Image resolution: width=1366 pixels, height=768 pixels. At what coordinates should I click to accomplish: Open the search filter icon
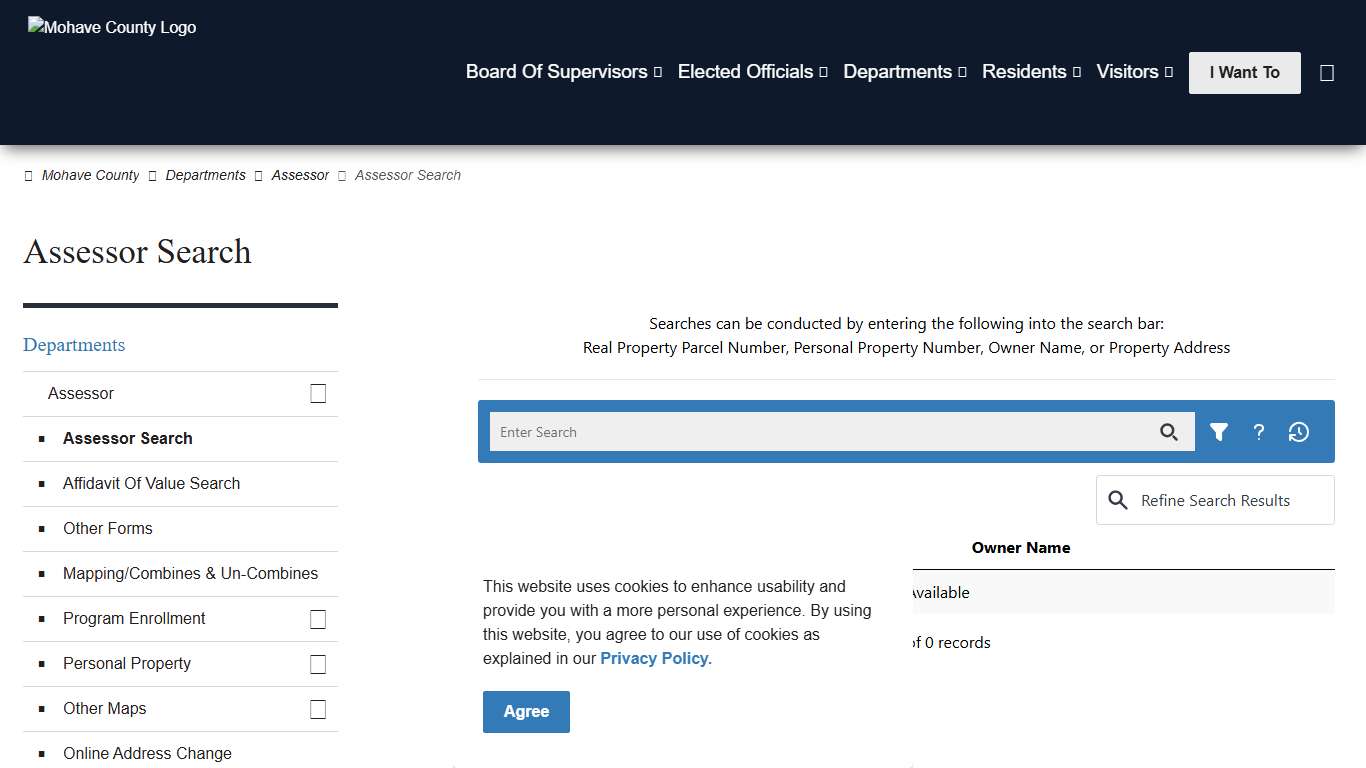point(1219,431)
